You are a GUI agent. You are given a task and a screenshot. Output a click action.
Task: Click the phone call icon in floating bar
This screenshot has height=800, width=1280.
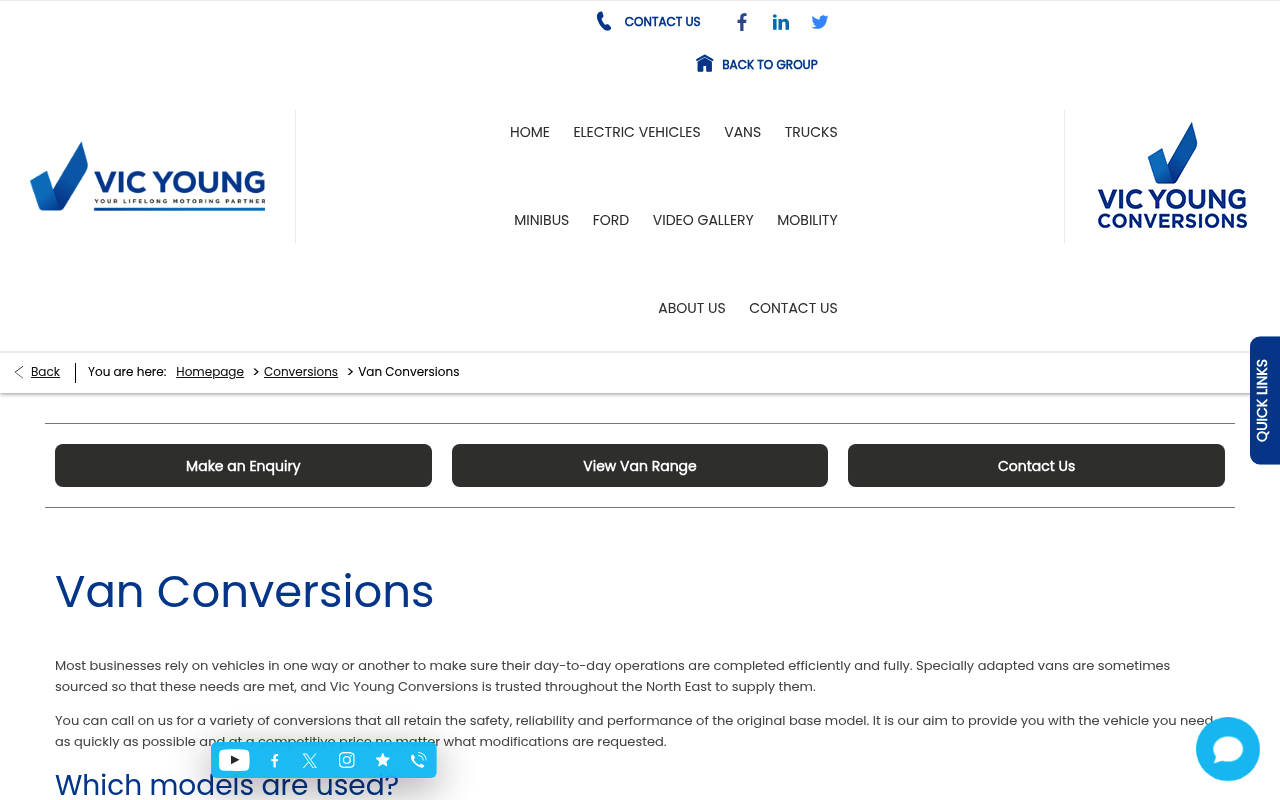tap(419, 760)
